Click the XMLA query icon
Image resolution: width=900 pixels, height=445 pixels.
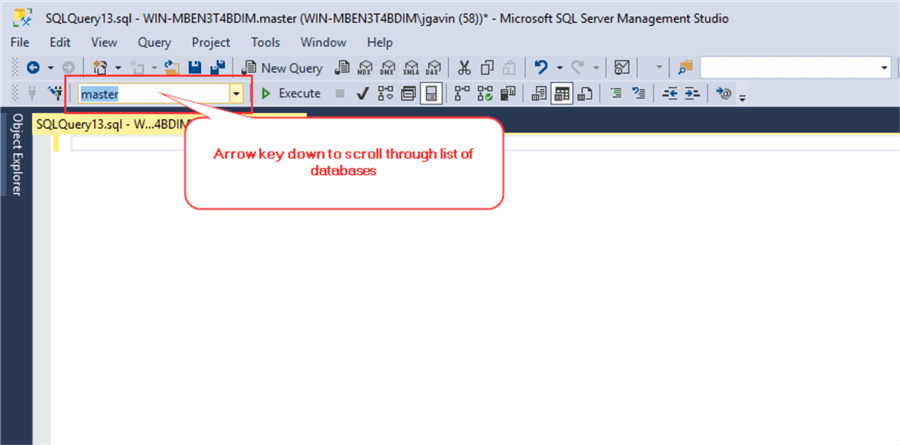pos(411,68)
